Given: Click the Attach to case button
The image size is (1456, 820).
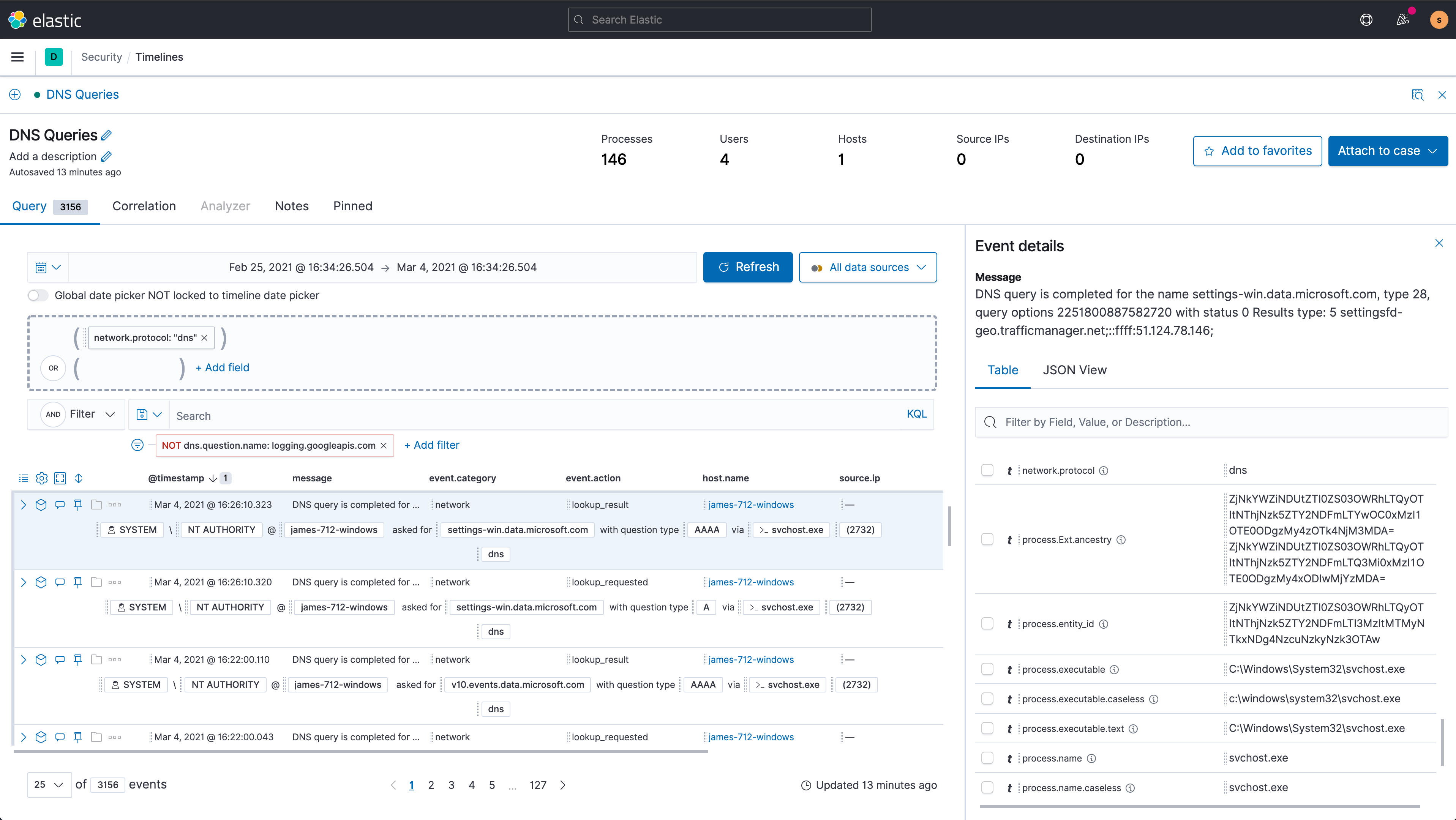Looking at the screenshot, I should pos(1387,151).
